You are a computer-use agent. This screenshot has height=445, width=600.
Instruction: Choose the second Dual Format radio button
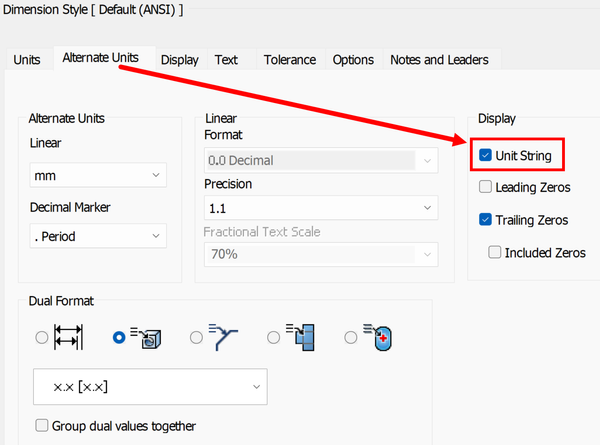click(119, 337)
